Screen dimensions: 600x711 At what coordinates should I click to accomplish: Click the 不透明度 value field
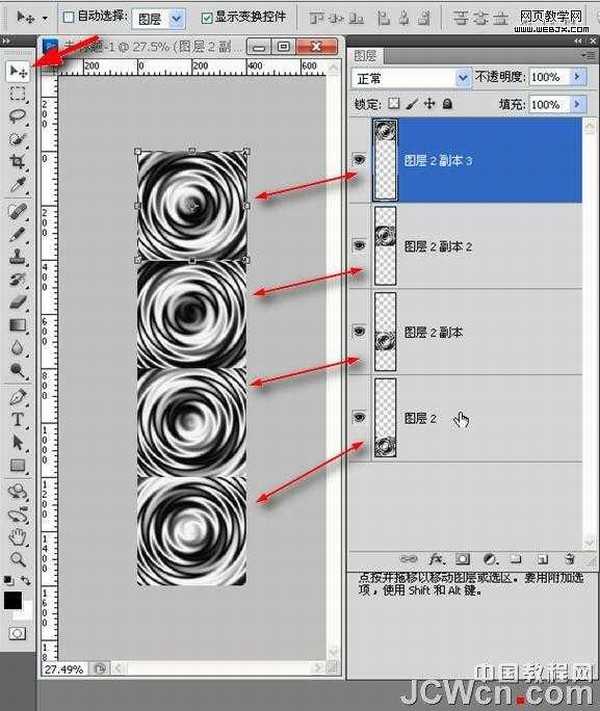pyautogui.click(x=550, y=77)
